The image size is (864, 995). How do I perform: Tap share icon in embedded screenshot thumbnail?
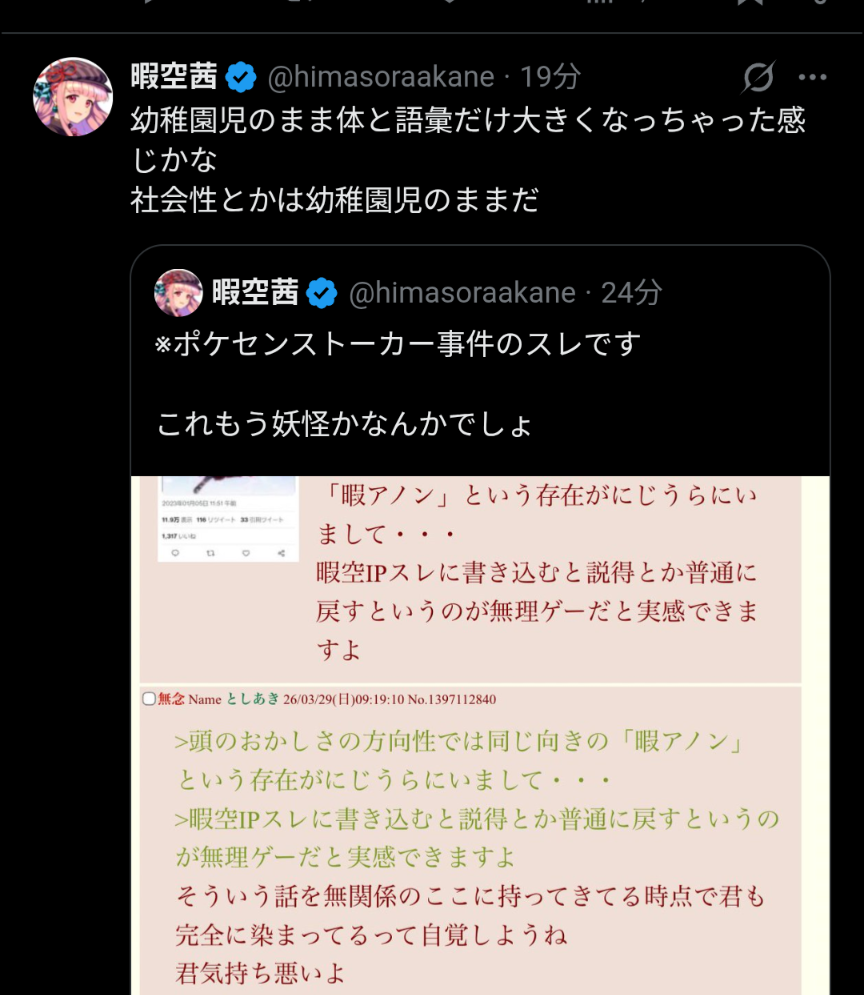coord(281,553)
